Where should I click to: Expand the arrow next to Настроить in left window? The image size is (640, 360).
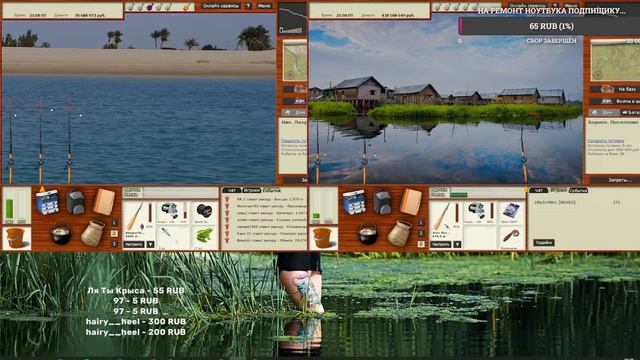150,244
